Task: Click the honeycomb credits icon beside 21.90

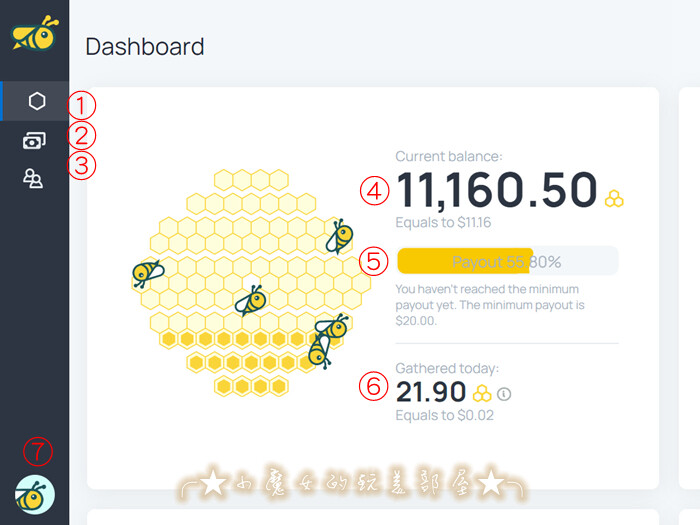Action: tap(482, 393)
